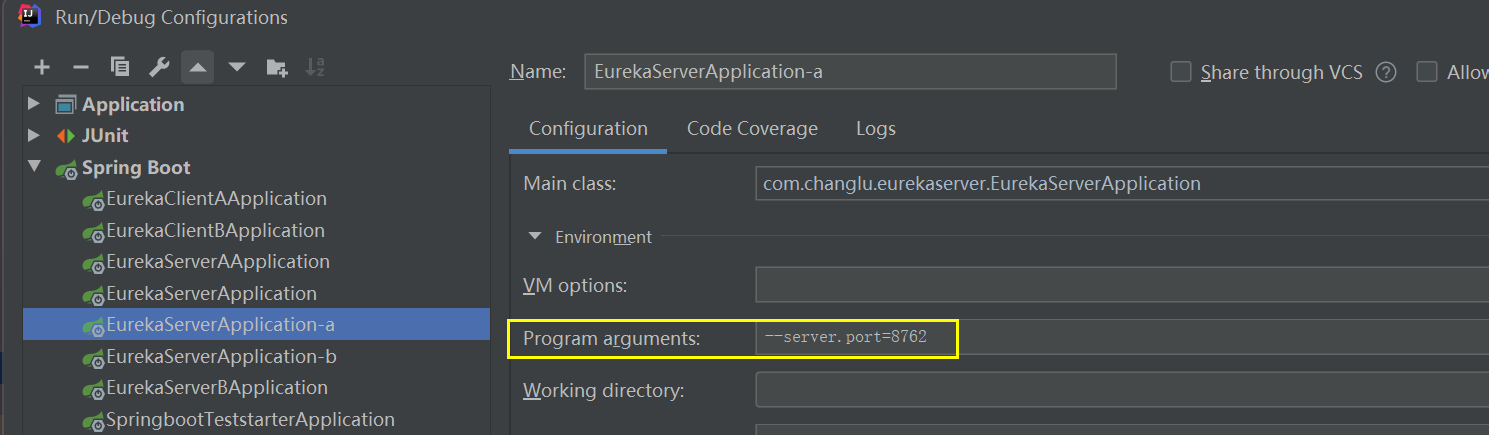The image size is (1489, 435).
Task: Remove configuration with minus icon
Action: coord(81,67)
